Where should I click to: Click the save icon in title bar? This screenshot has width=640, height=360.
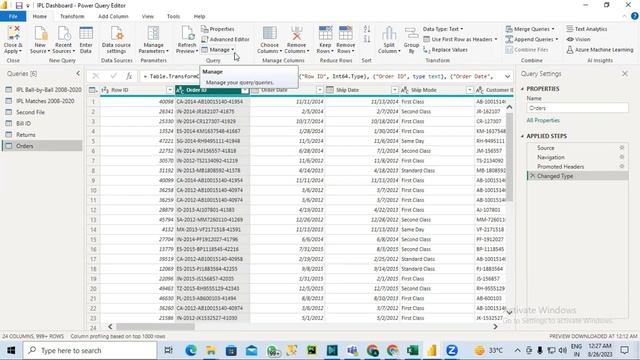tap(19, 5)
